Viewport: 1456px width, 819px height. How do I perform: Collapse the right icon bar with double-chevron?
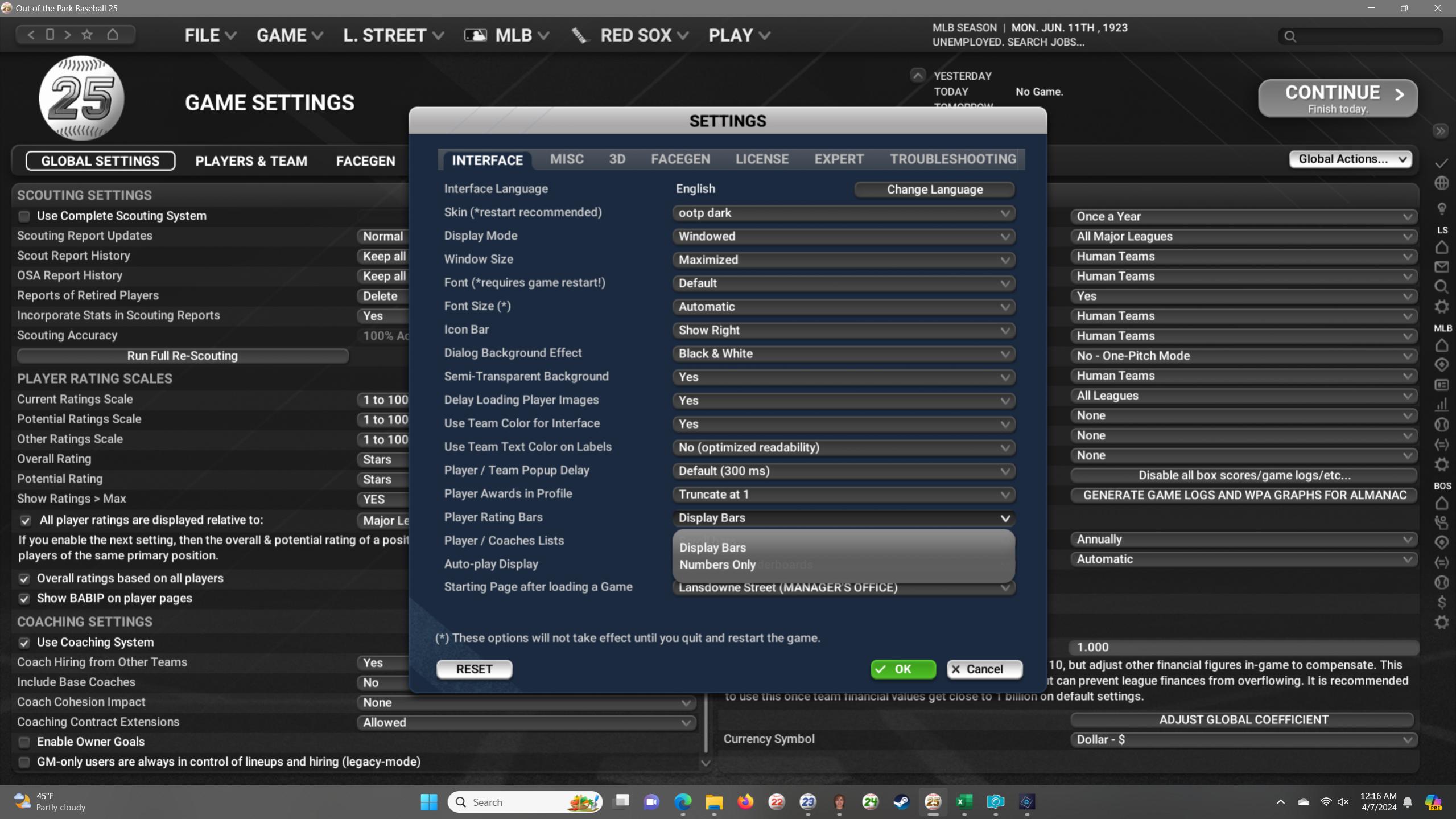tap(1440, 131)
